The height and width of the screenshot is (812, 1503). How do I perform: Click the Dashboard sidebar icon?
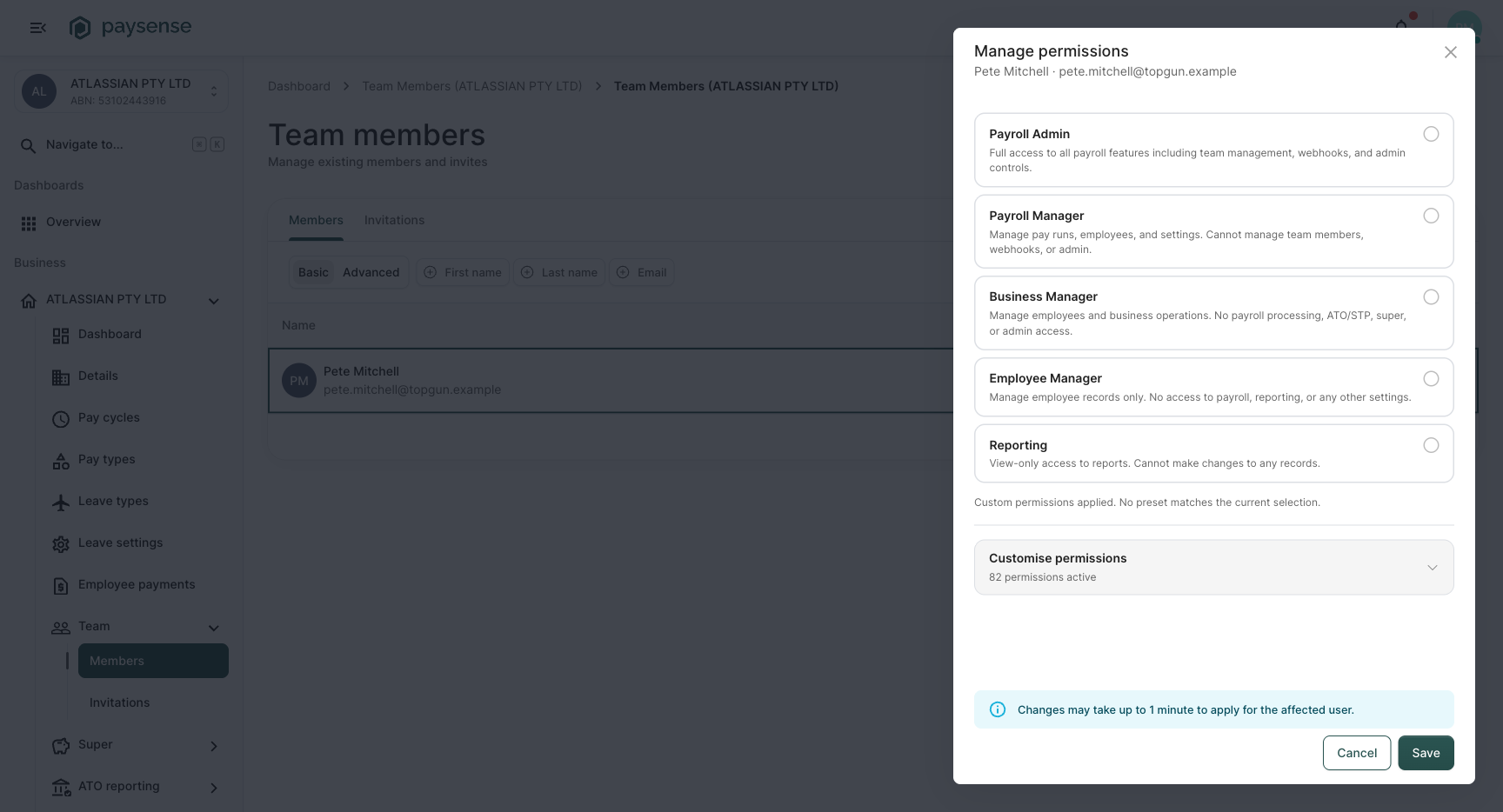(x=61, y=336)
